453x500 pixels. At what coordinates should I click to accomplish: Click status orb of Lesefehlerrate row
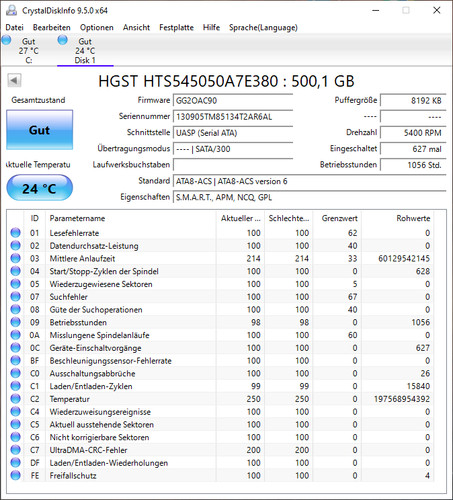click(x=15, y=233)
